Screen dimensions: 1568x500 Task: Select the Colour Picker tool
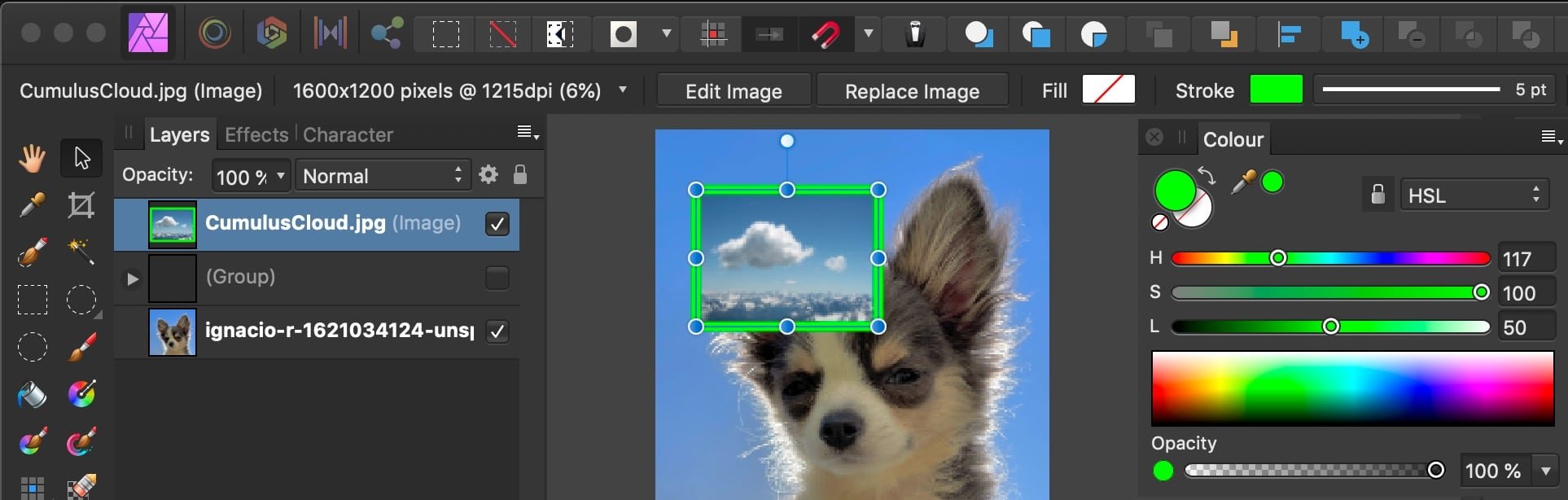coord(33,205)
